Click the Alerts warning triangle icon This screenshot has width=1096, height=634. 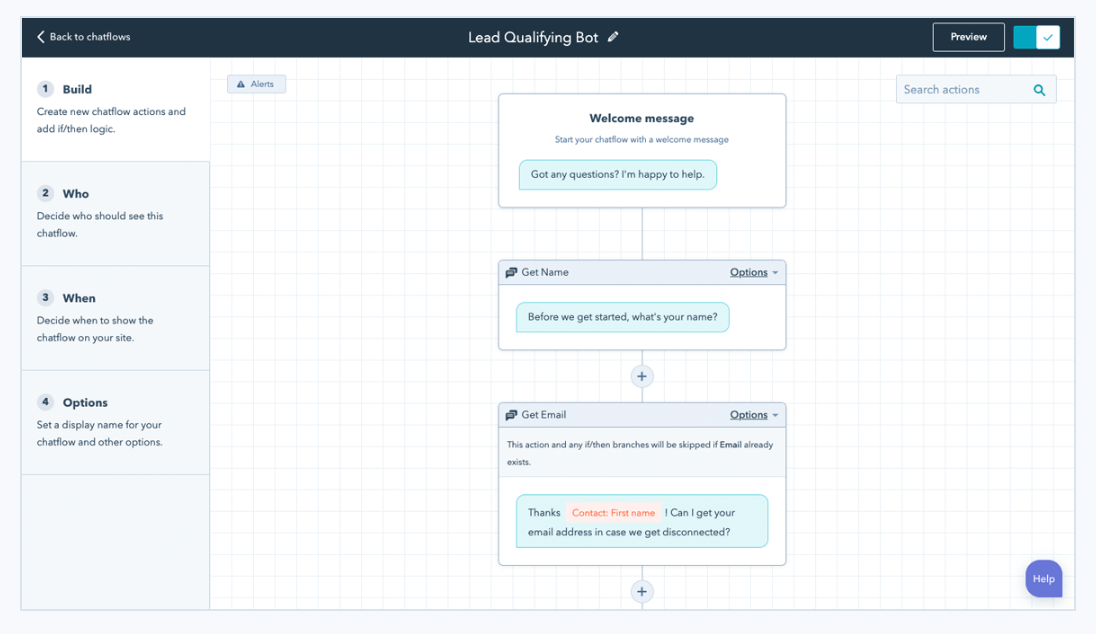click(241, 84)
